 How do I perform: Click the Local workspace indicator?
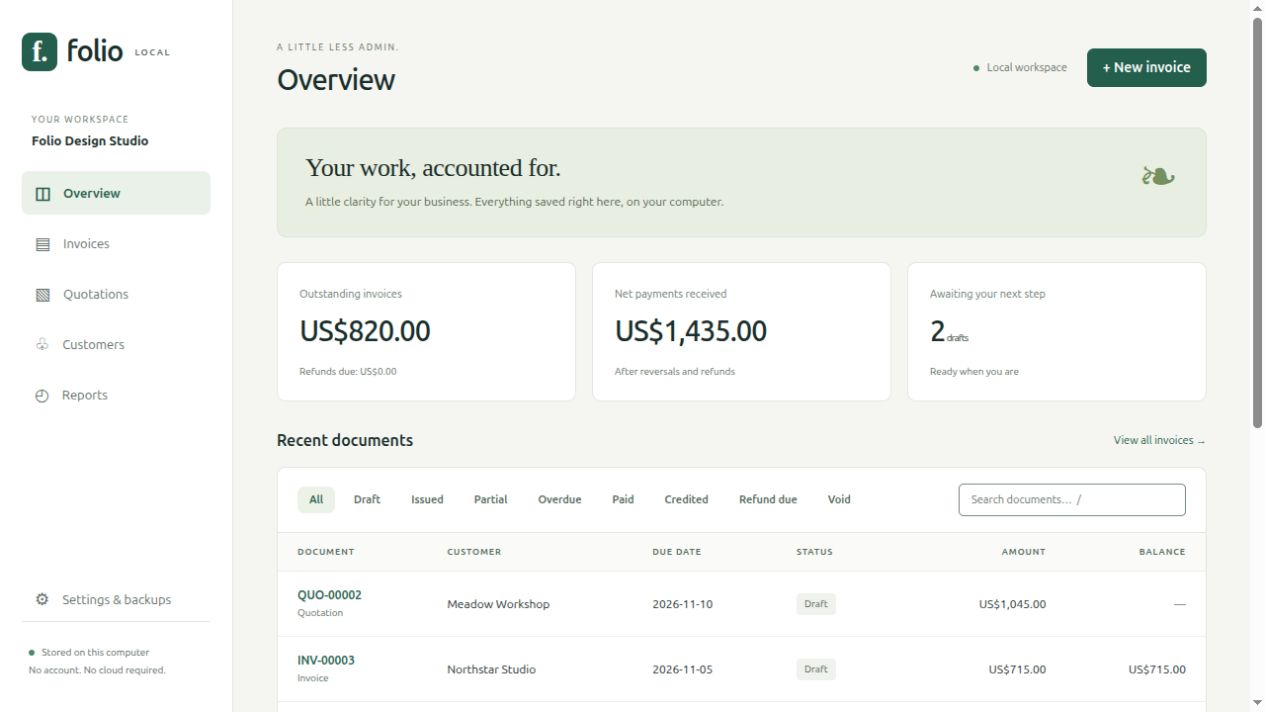[1020, 68]
